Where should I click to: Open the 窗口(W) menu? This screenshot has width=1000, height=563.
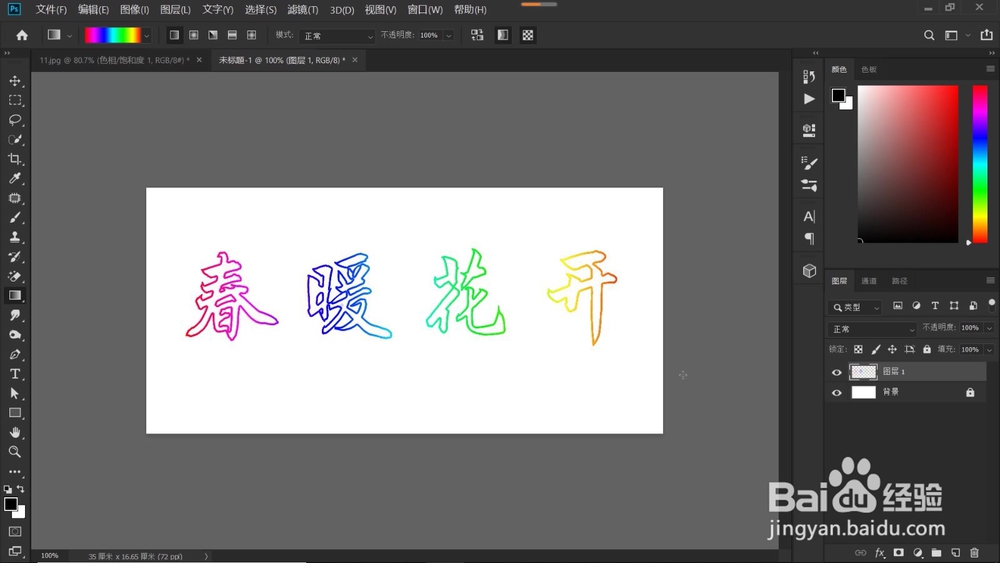[425, 10]
